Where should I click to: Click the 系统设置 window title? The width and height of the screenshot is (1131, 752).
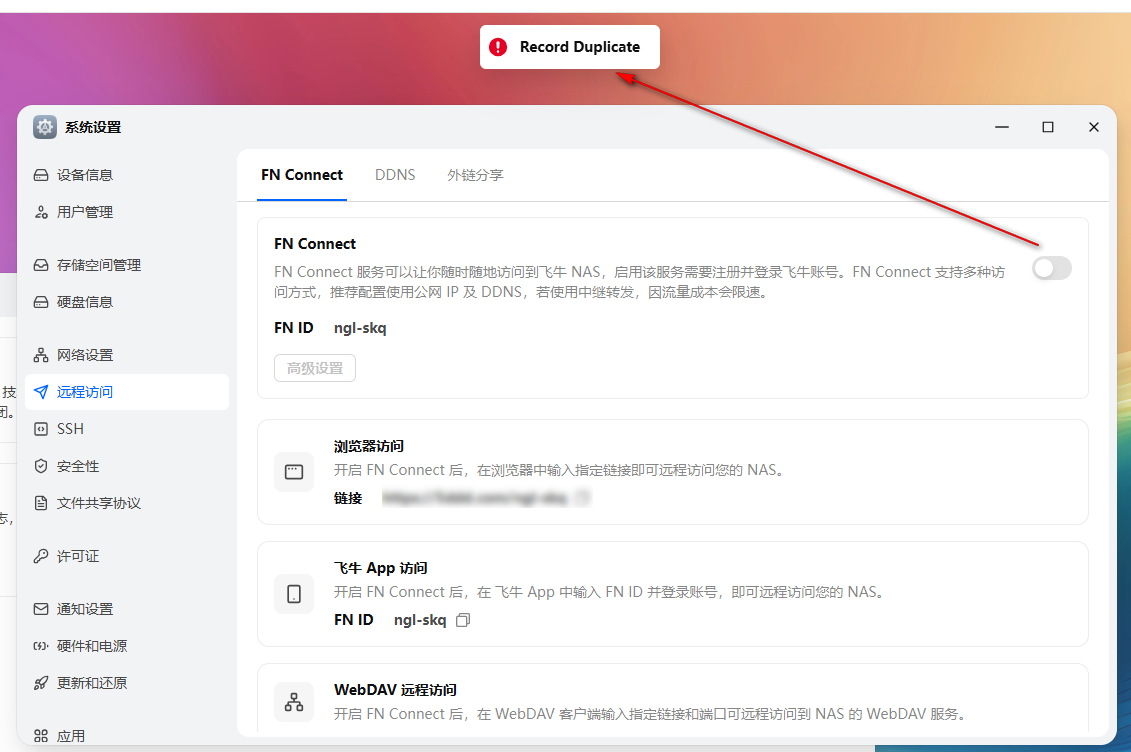click(x=93, y=128)
